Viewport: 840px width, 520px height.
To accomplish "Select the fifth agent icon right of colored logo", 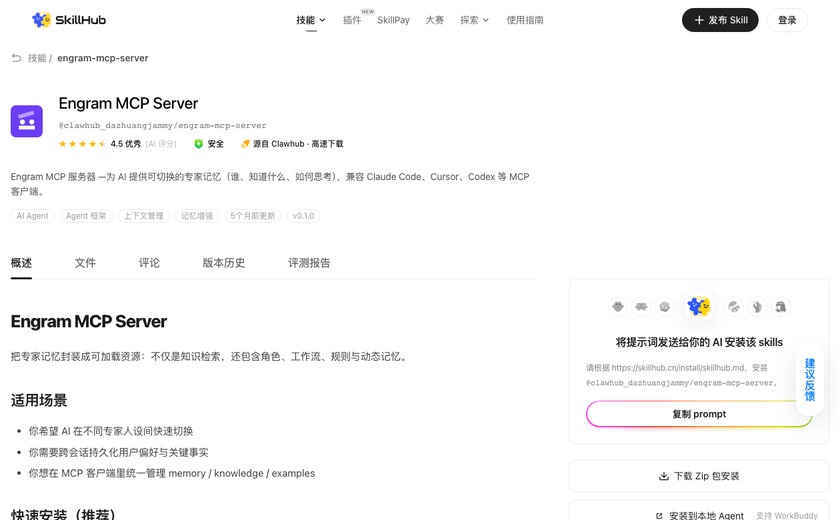I will click(x=733, y=307).
